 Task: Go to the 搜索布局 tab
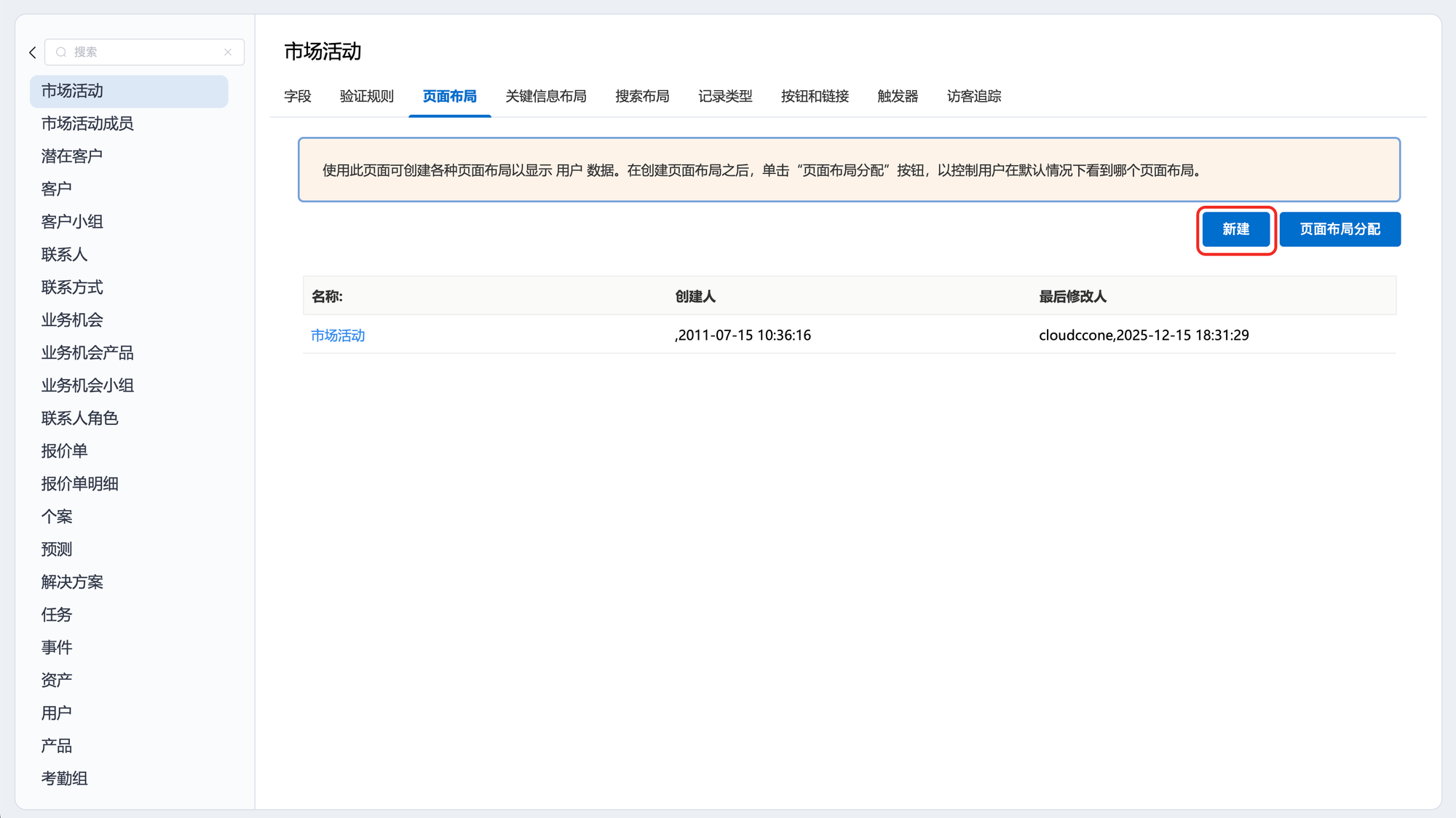pos(642,96)
